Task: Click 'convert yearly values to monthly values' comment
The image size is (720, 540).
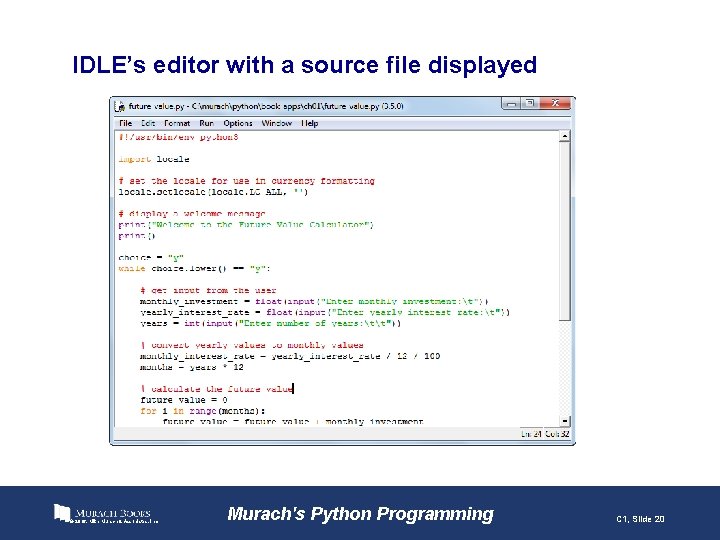Action: point(252,345)
